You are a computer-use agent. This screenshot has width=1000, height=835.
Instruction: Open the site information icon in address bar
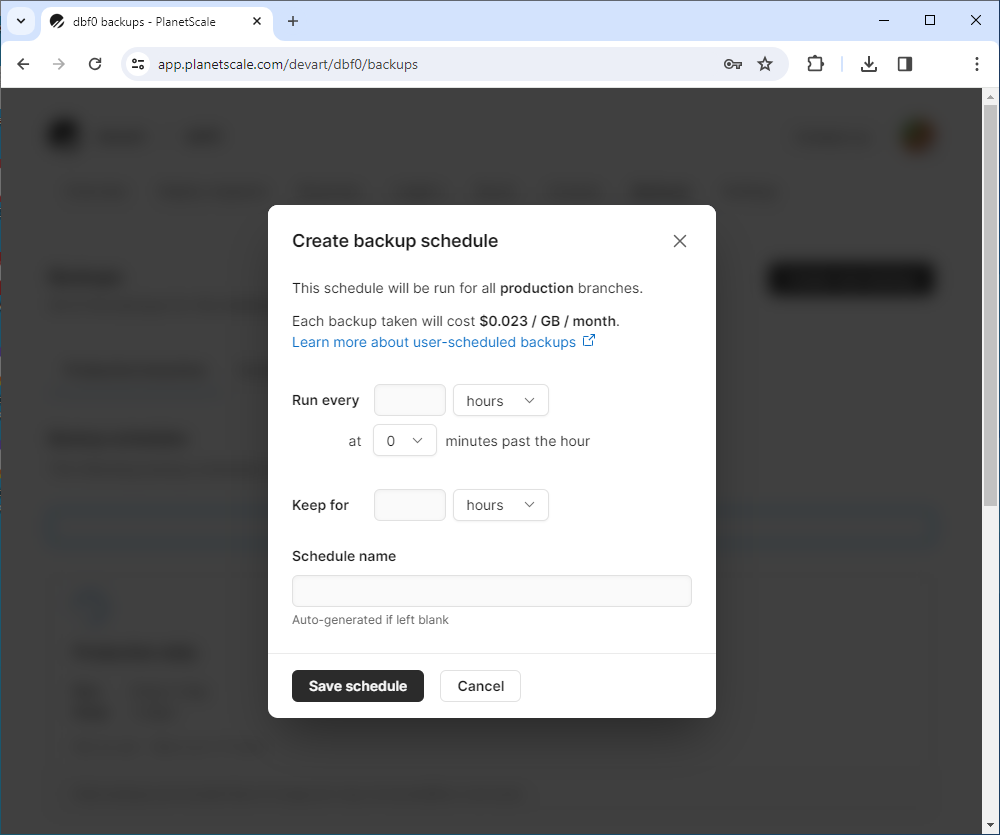click(138, 64)
